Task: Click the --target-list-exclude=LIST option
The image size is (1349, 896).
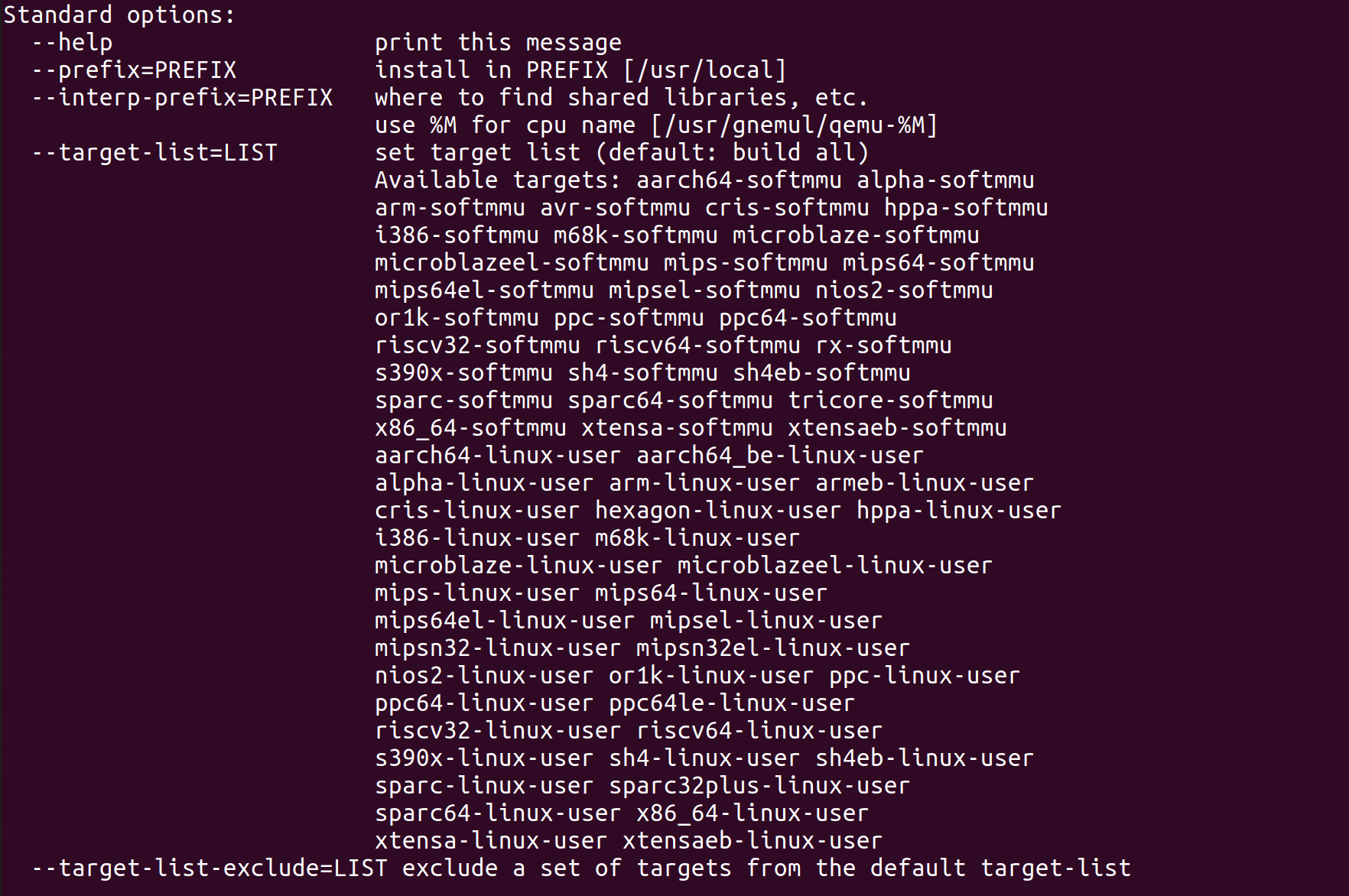Action: [210, 868]
